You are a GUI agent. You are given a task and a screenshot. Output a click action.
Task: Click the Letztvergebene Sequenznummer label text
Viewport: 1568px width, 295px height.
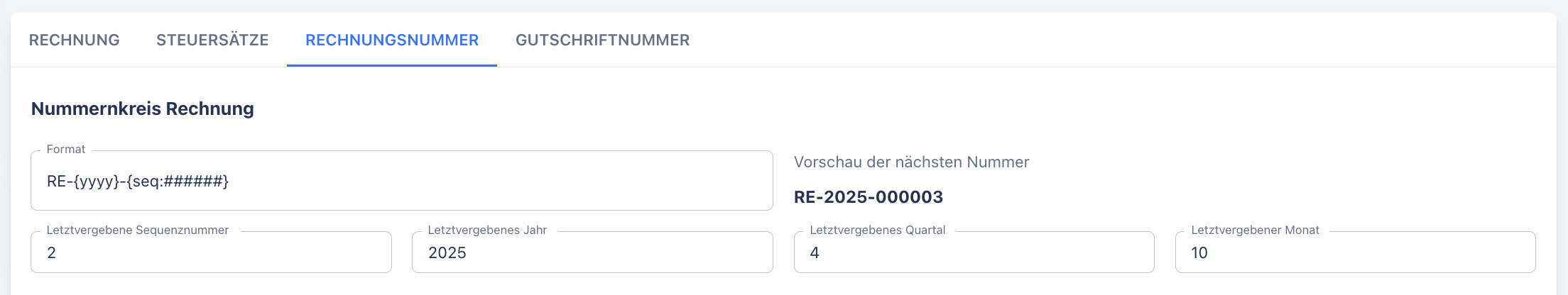(138, 230)
